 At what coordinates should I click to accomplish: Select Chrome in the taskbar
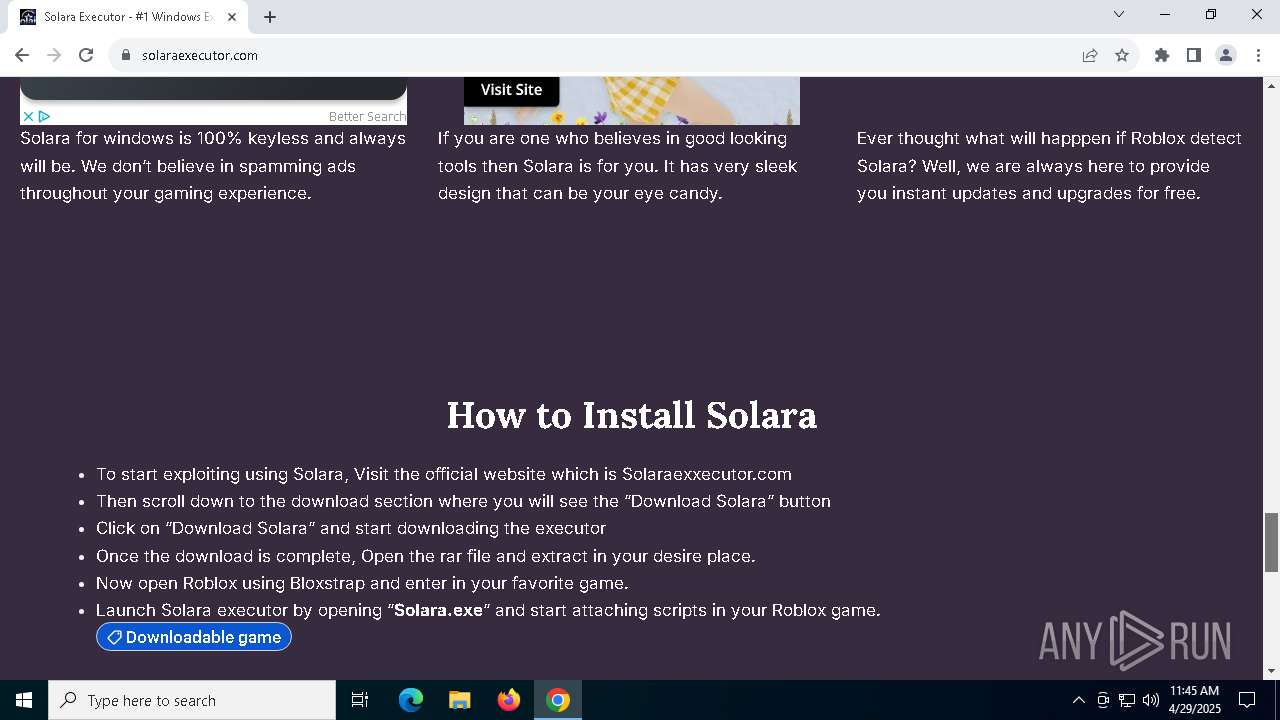click(x=558, y=700)
